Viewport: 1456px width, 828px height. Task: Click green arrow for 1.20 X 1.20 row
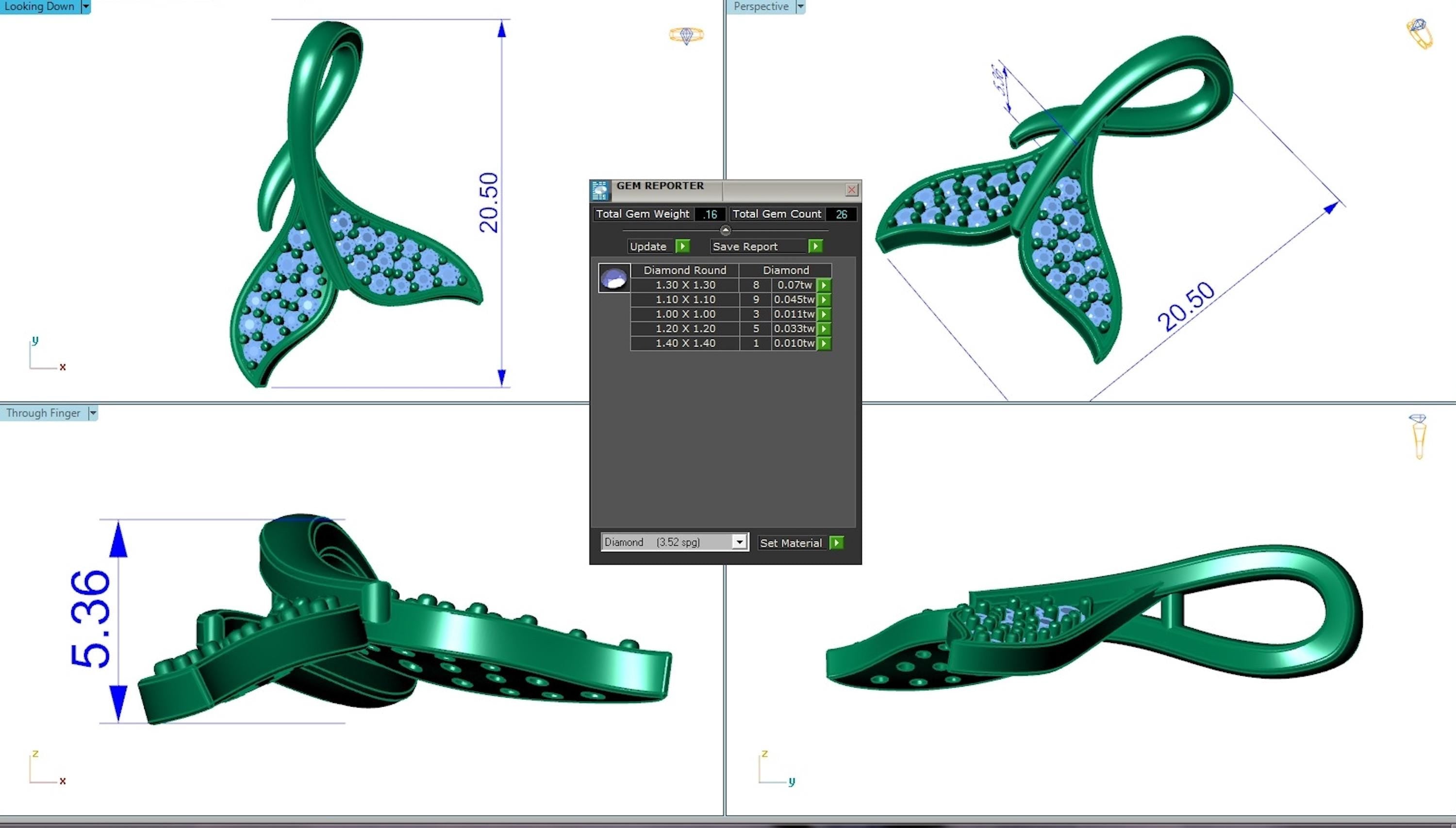coord(824,329)
